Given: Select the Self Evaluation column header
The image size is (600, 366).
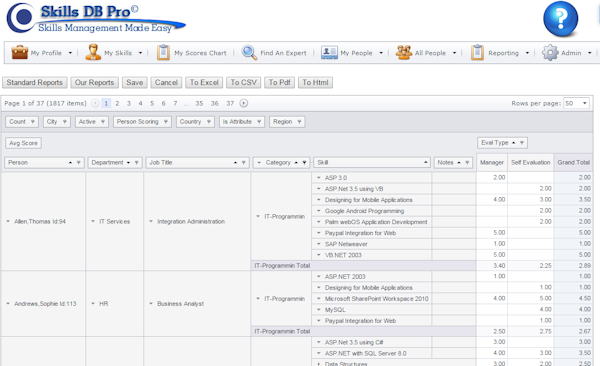Looking at the screenshot, I should pos(530,163).
